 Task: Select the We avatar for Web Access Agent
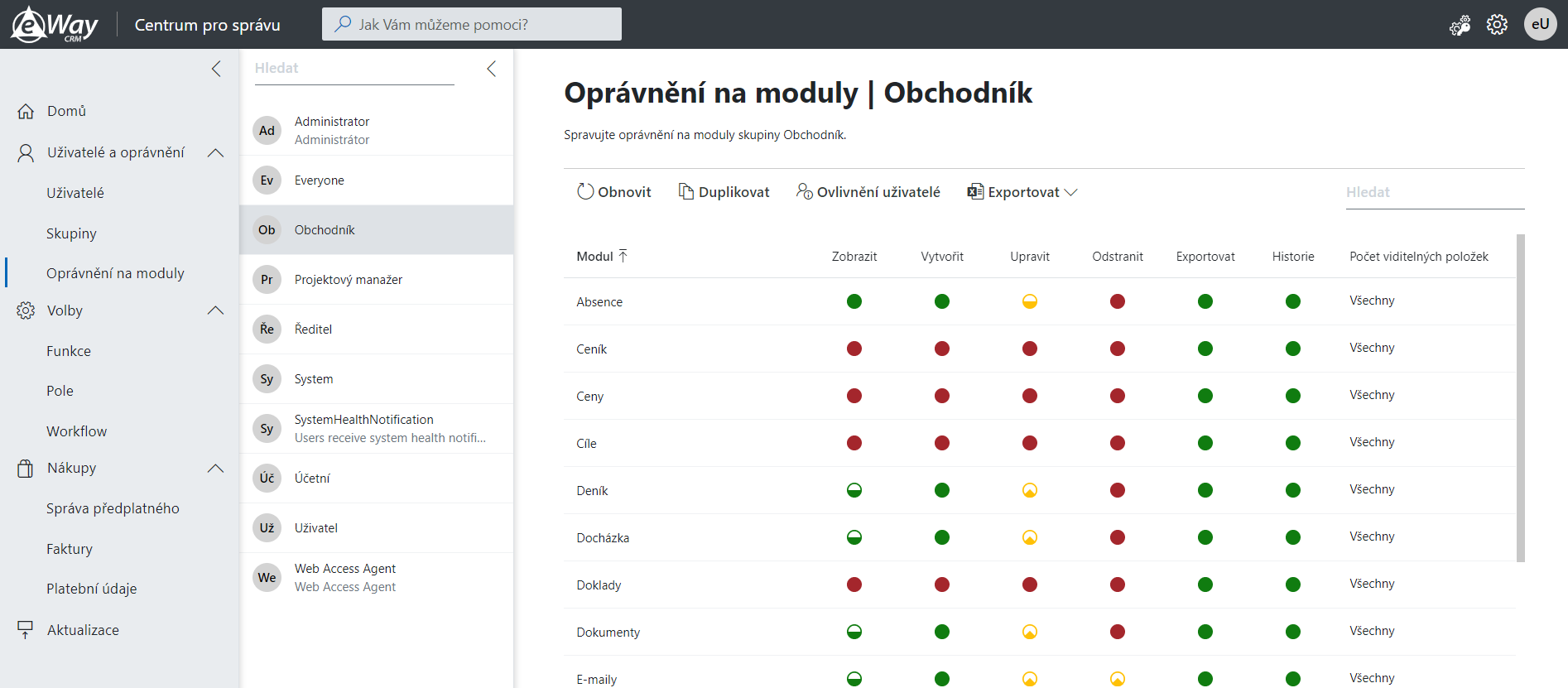pyautogui.click(x=267, y=577)
